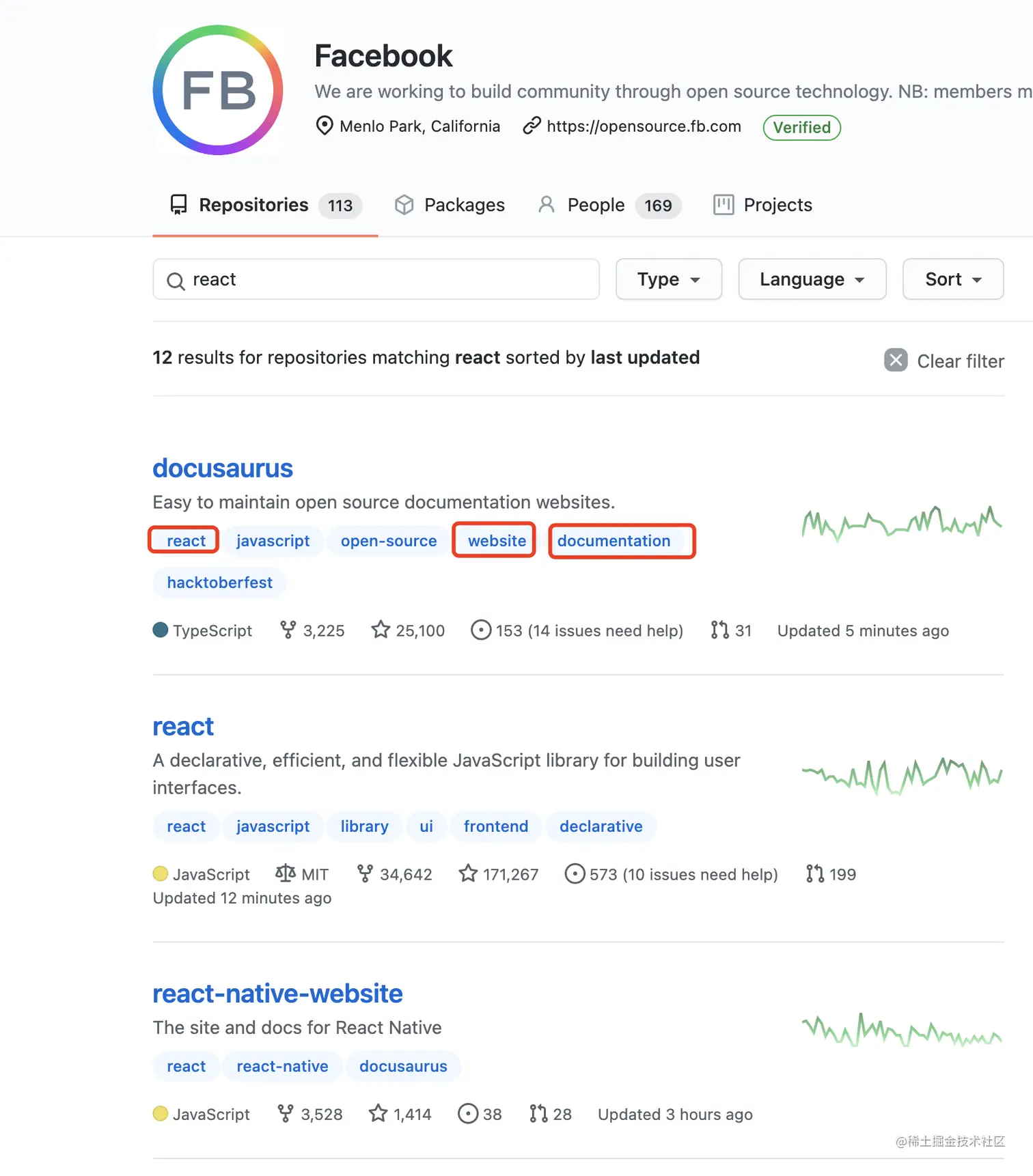Open the Sort dropdown
Viewport: 1033px width, 1176px height.
(952, 279)
